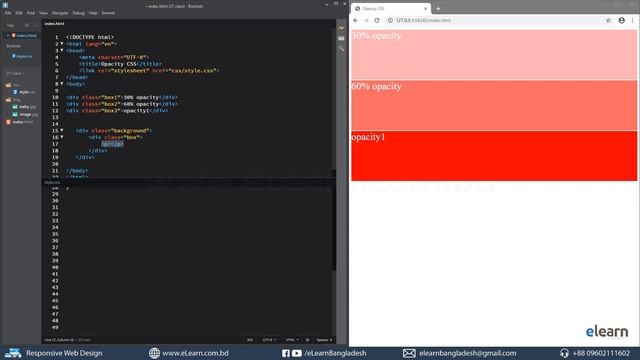Viewport: 640px width, 360px height.
Task: Open the Spaces indentation dropdown
Action: (x=324, y=340)
